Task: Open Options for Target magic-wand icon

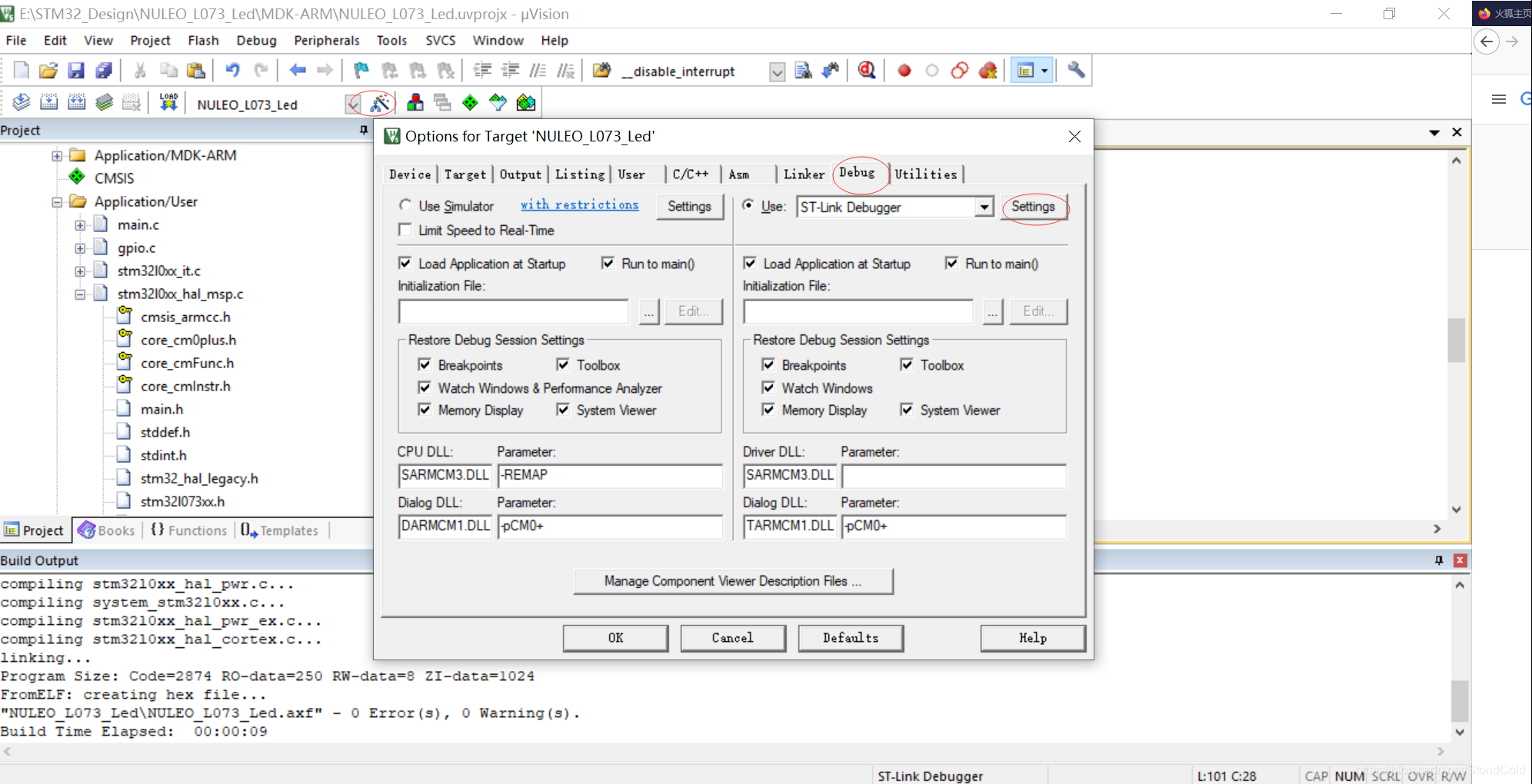Action: (x=380, y=102)
